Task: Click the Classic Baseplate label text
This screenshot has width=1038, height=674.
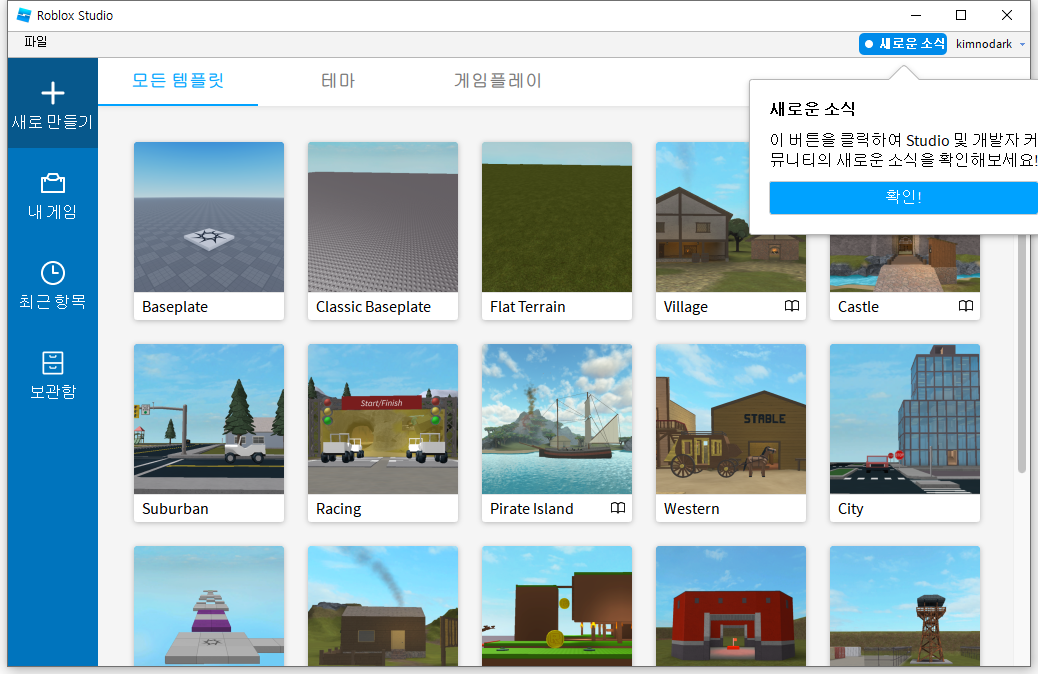Action: [x=373, y=307]
